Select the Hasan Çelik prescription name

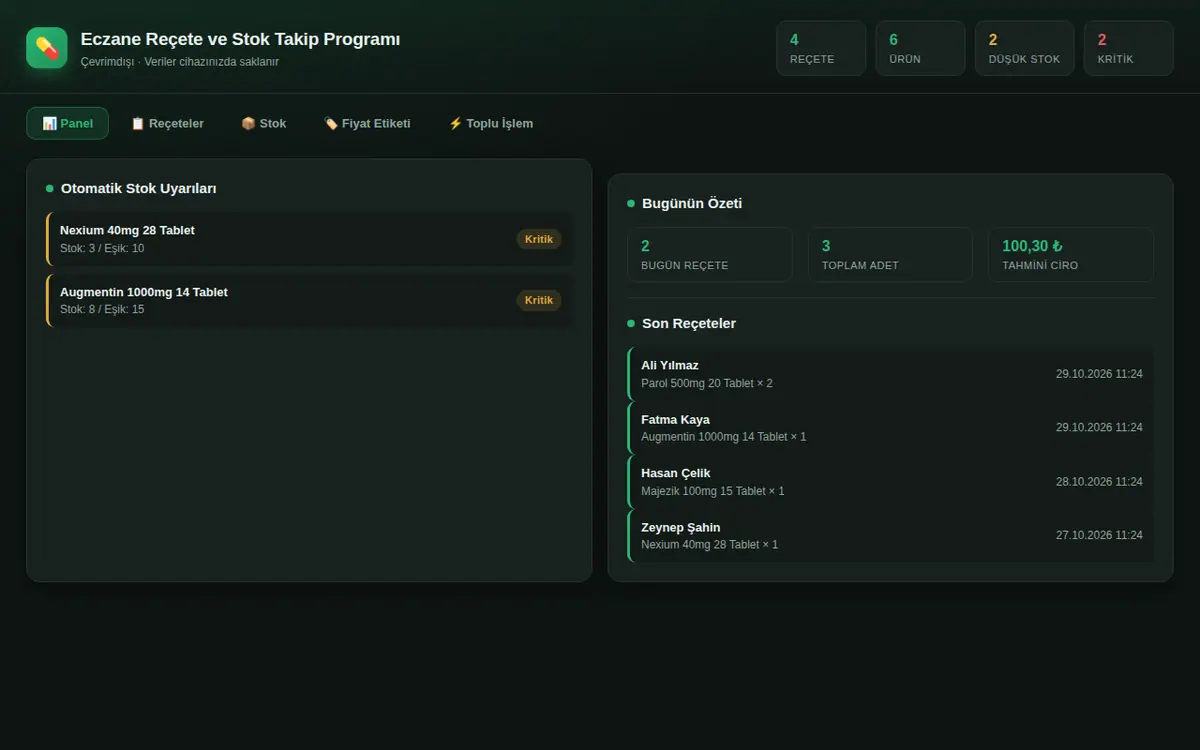click(676, 473)
